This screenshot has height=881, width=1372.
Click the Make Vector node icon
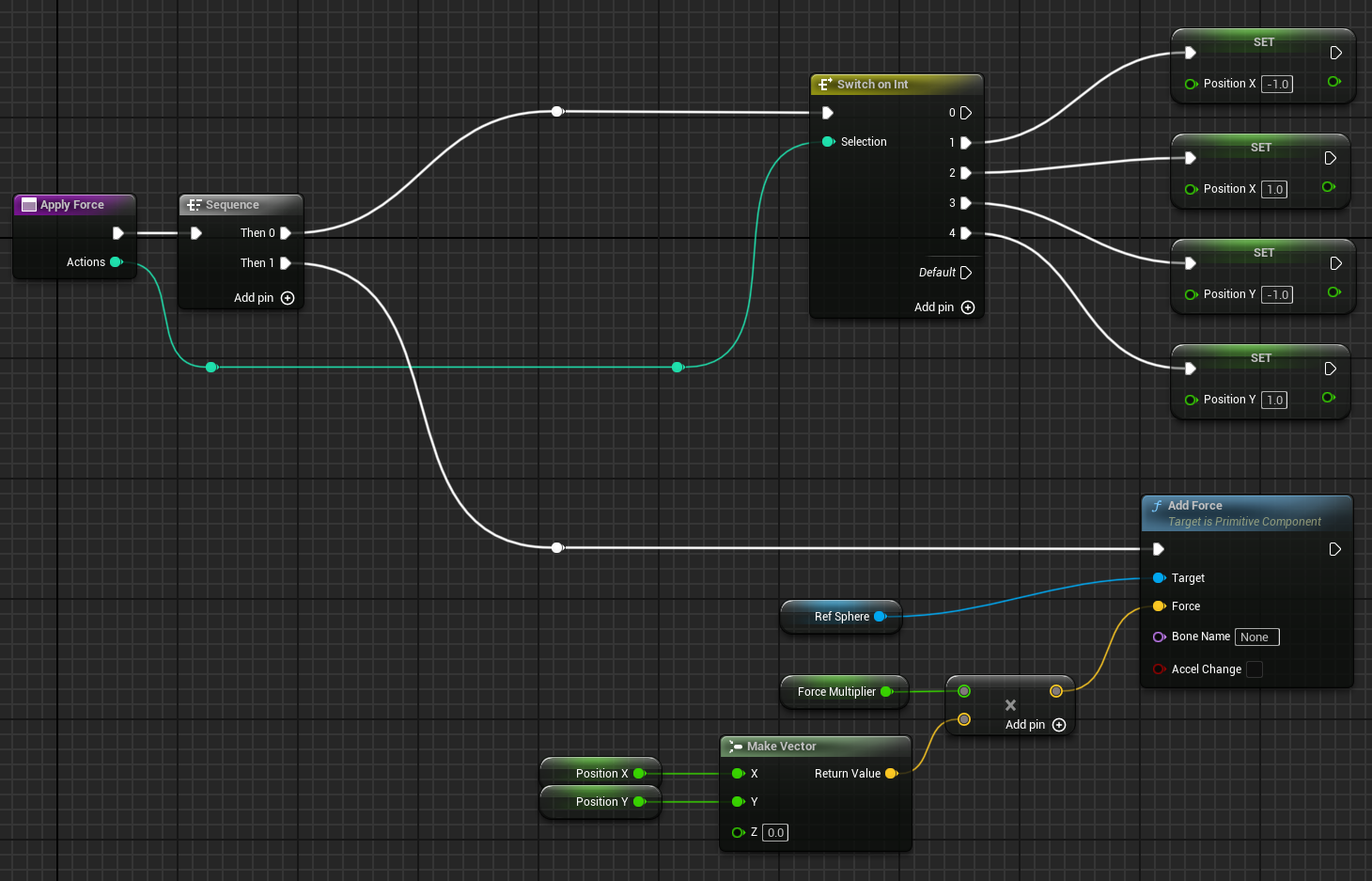pyautogui.click(x=736, y=747)
